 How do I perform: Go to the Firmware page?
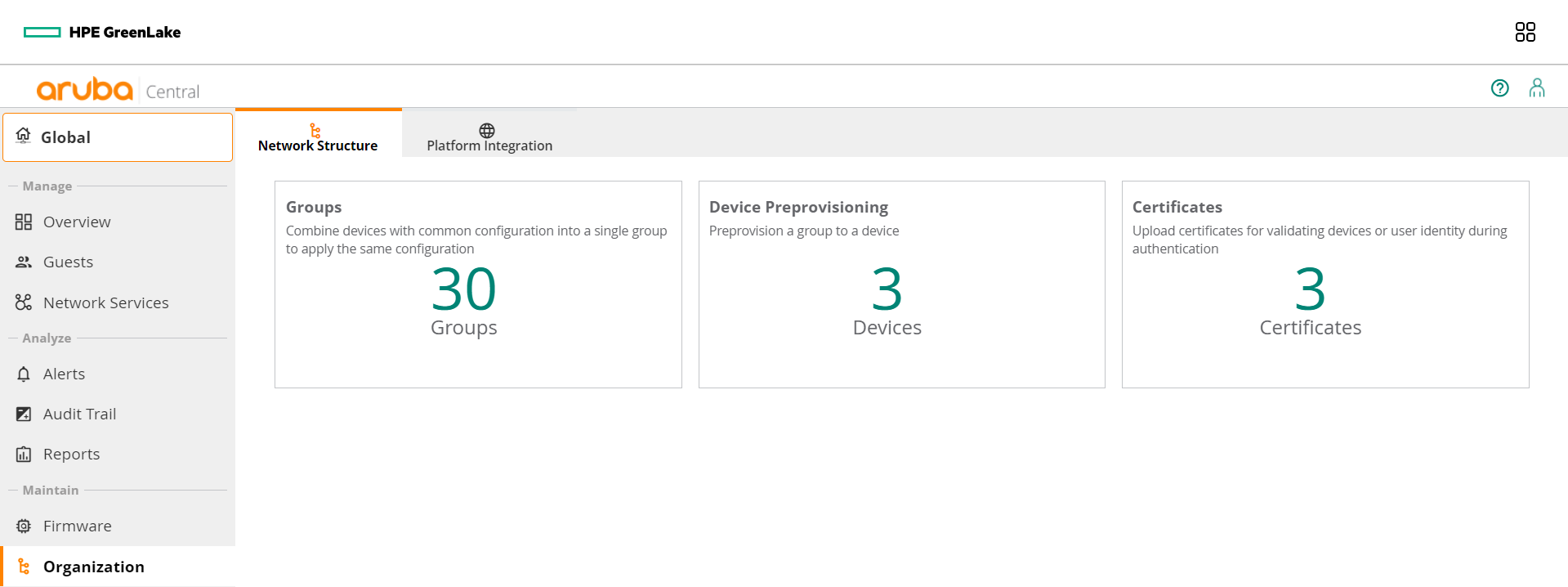pyautogui.click(x=118, y=526)
